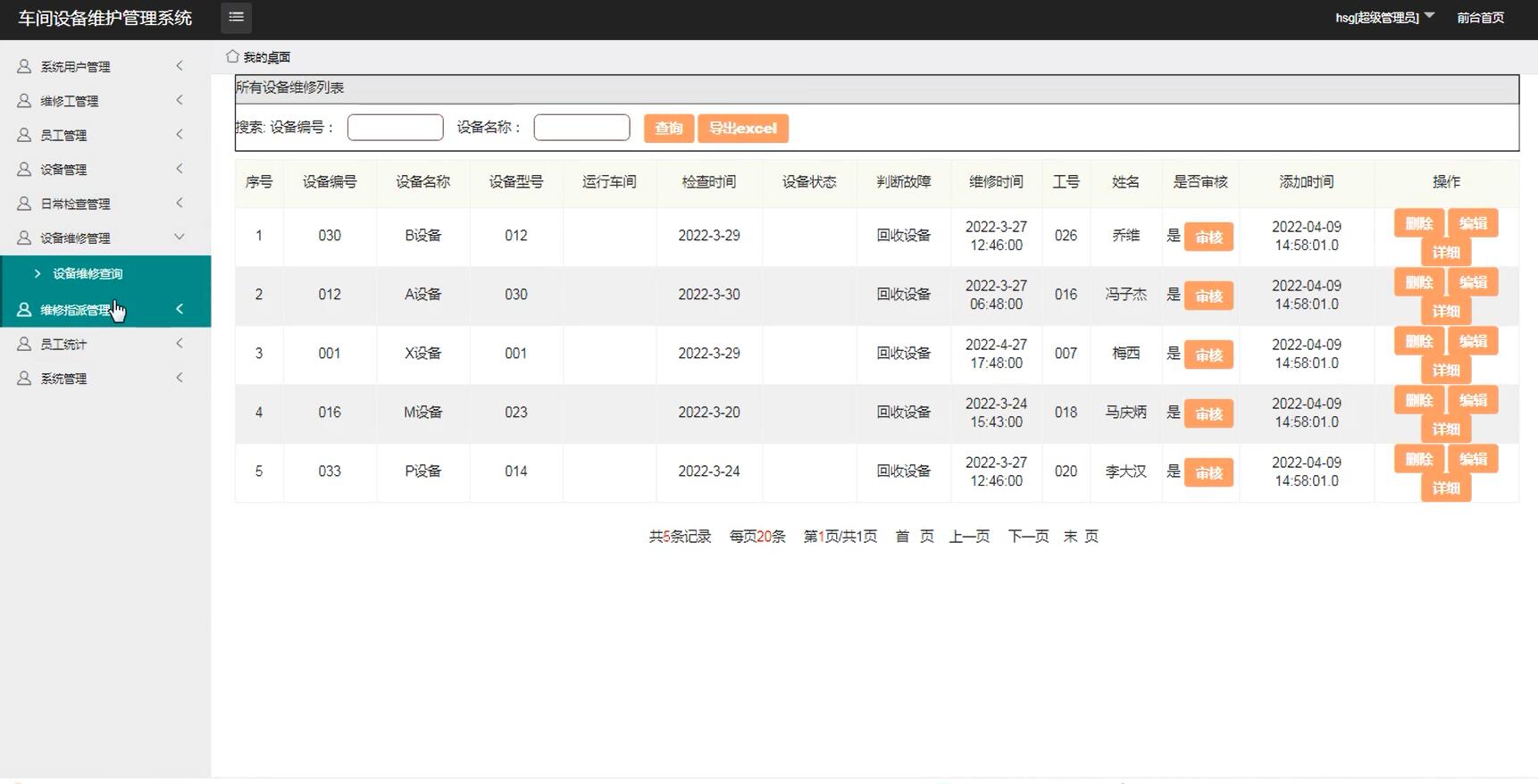Click the user icon next to 系统用户管理
The image size is (1538, 784).
point(24,66)
